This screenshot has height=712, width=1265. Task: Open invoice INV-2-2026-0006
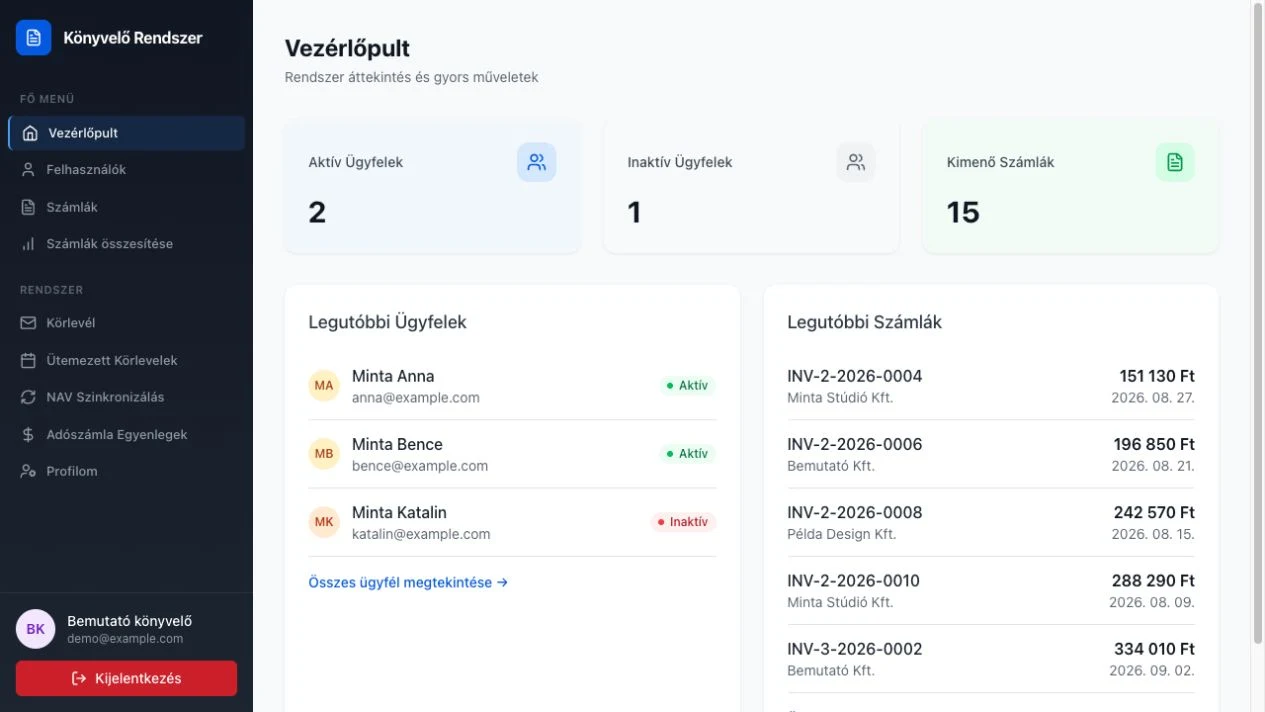[x=855, y=444]
